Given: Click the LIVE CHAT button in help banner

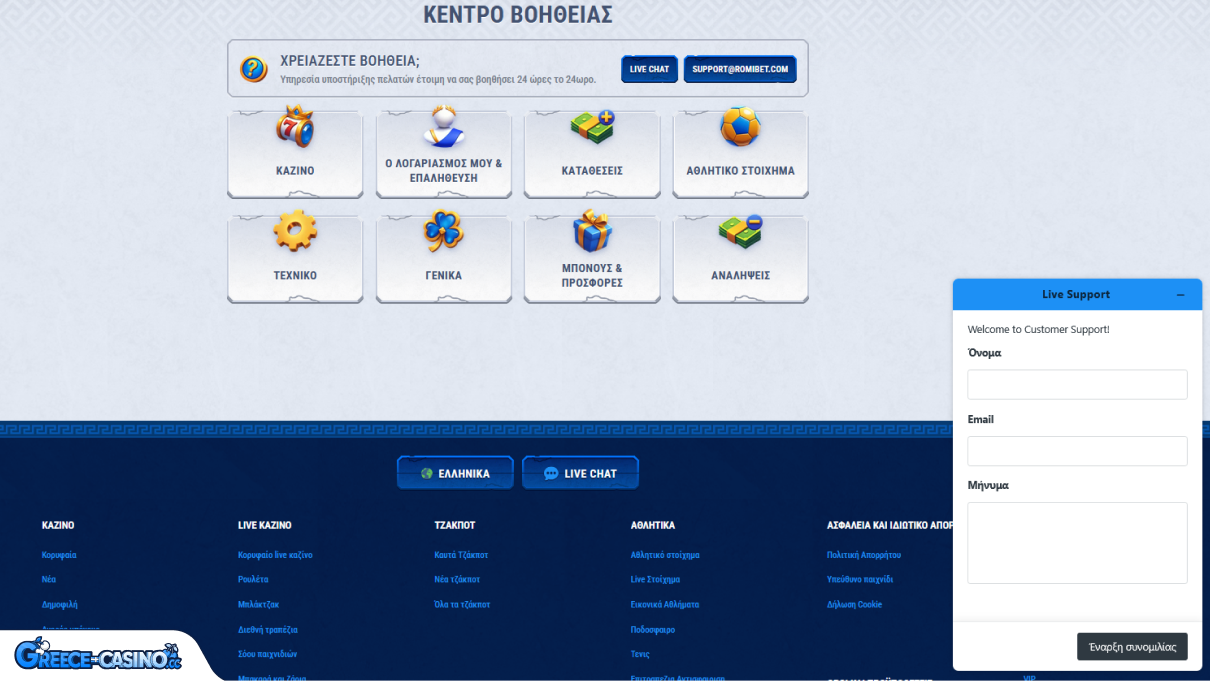Looking at the screenshot, I should pyautogui.click(x=650, y=69).
